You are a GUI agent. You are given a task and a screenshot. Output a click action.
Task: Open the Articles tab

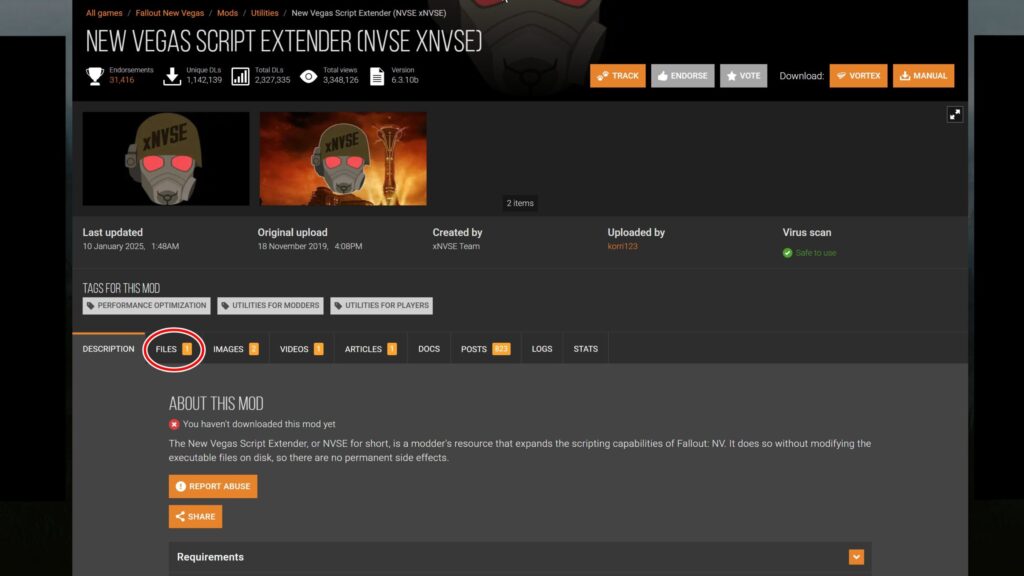[370, 349]
